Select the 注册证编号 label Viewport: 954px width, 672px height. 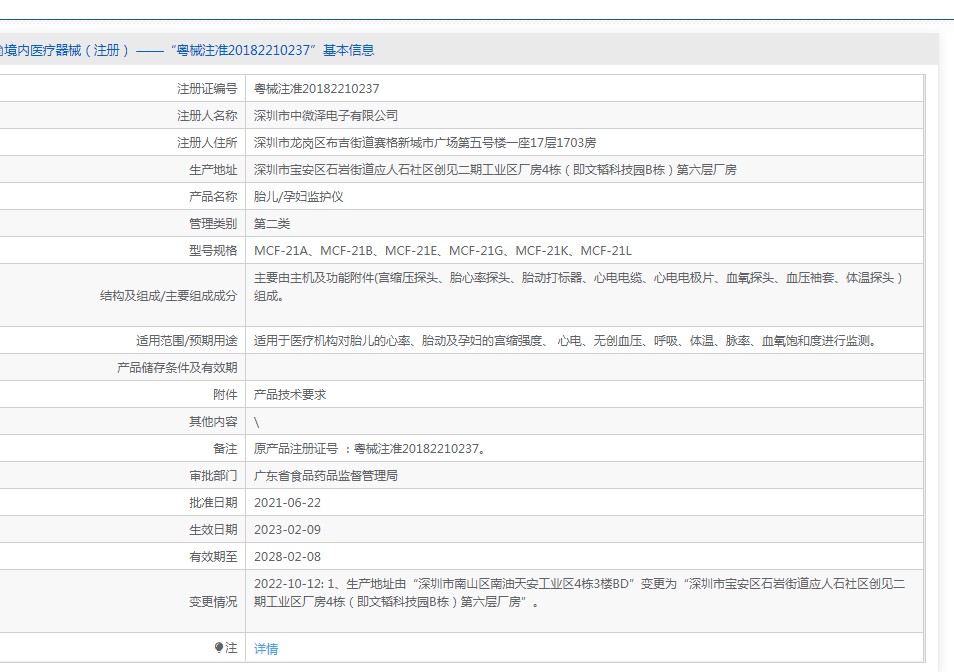point(207,89)
